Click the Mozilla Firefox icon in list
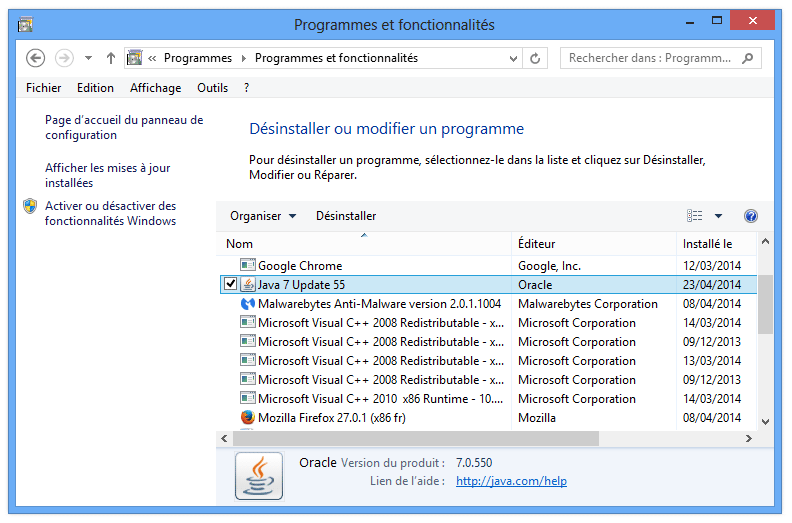This screenshot has height=523, width=792. pyautogui.click(x=248, y=418)
